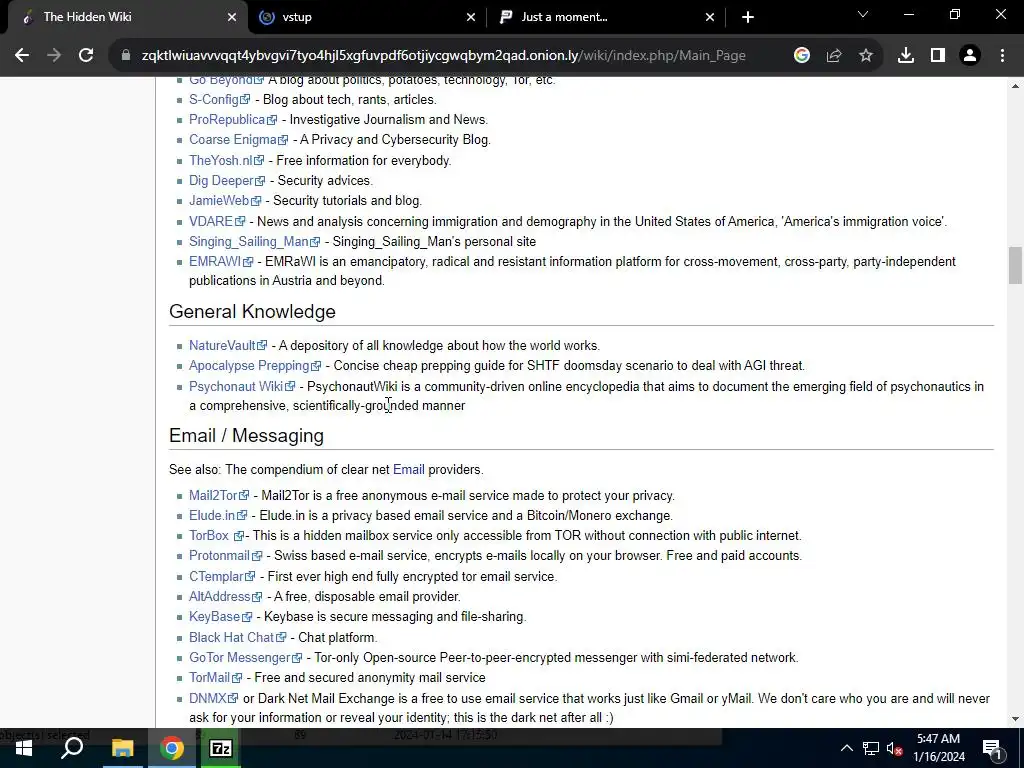Click the scrollbar up arrow

pos(1014,86)
